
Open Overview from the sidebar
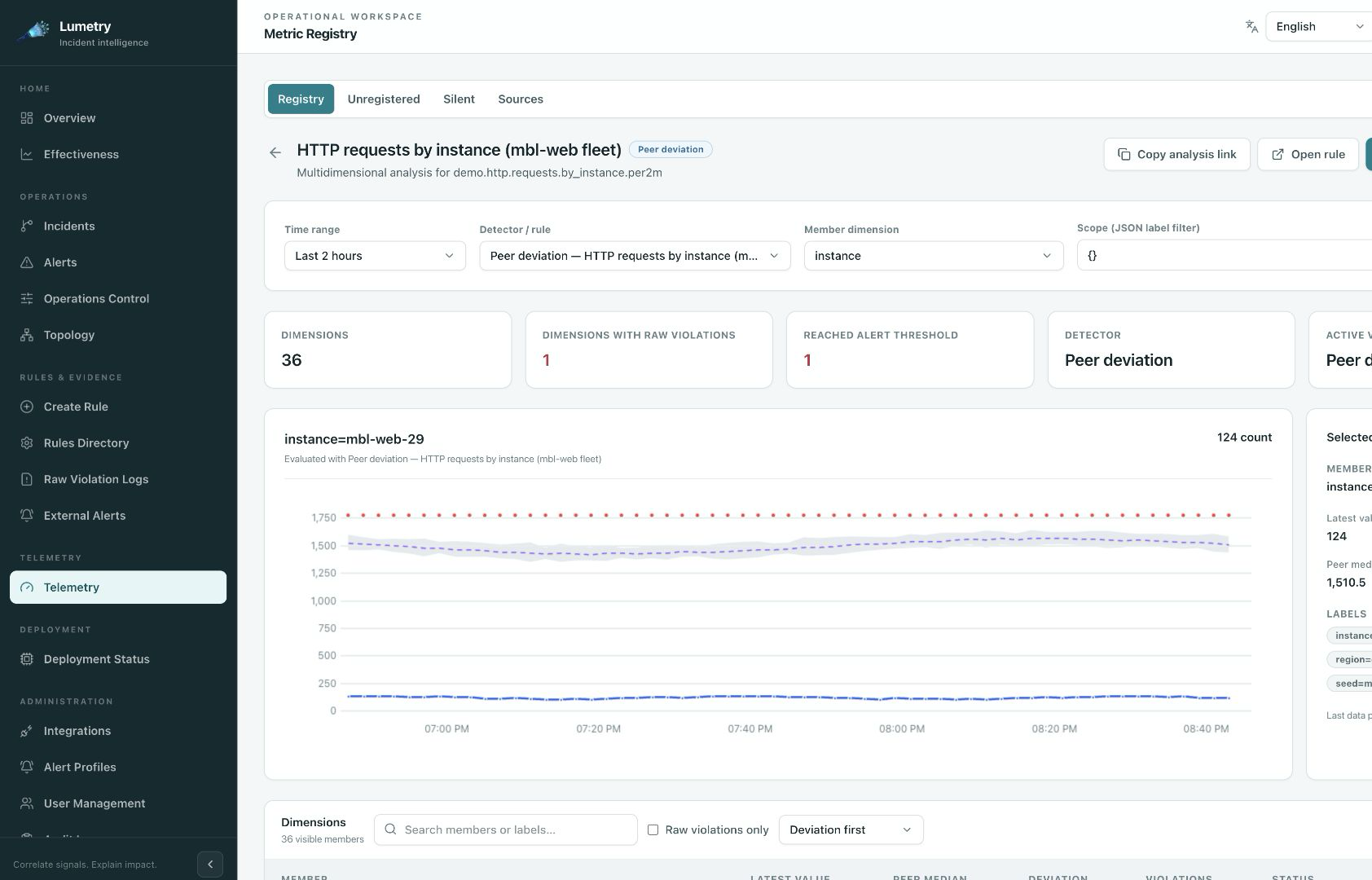pos(118,118)
